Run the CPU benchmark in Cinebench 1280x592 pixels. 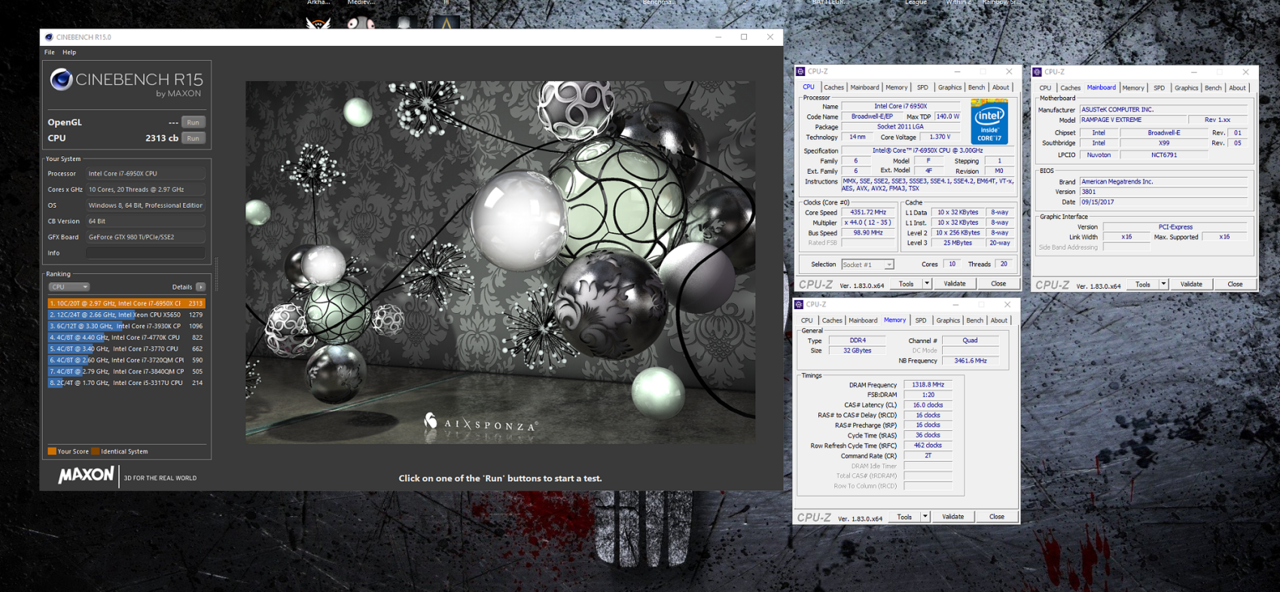point(193,138)
